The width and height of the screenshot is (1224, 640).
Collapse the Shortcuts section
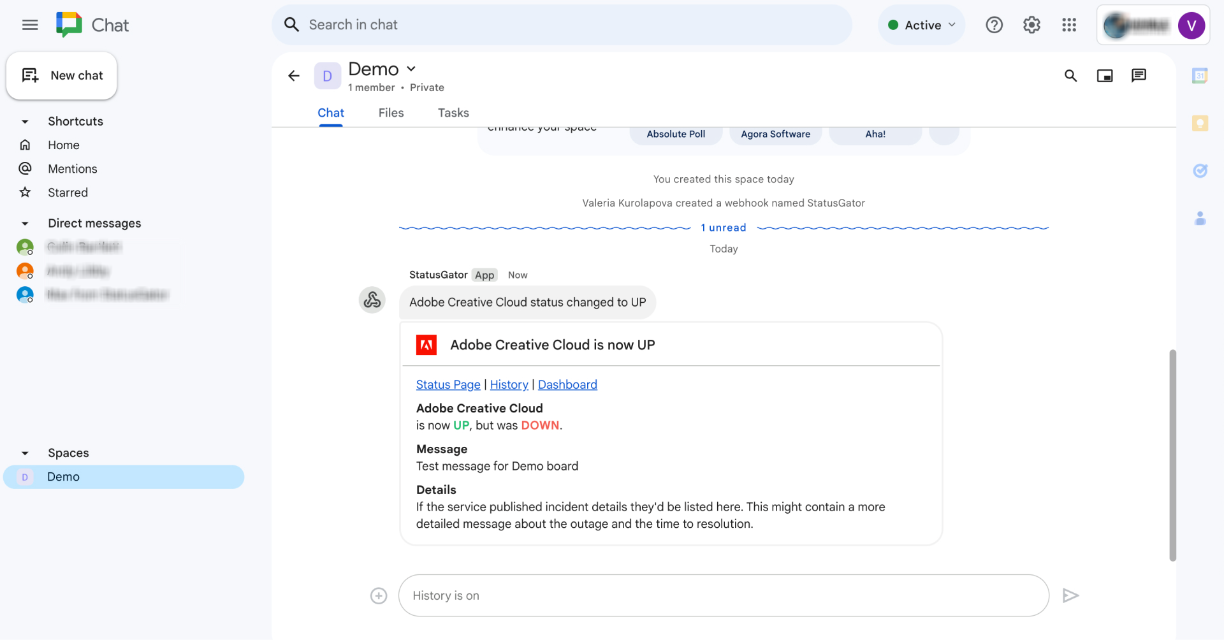pyautogui.click(x=25, y=121)
